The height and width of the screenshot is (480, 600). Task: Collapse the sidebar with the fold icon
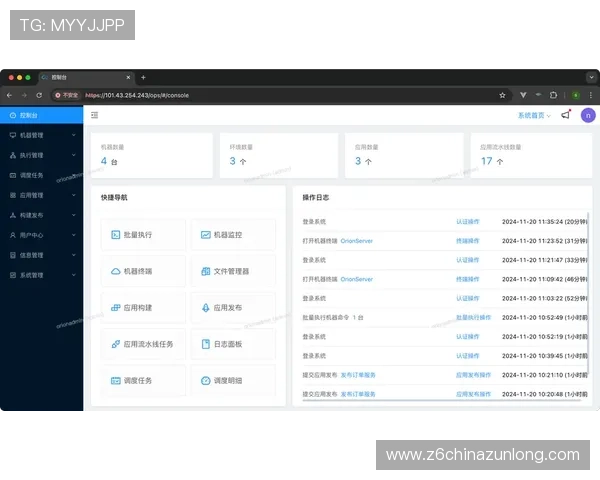point(95,115)
